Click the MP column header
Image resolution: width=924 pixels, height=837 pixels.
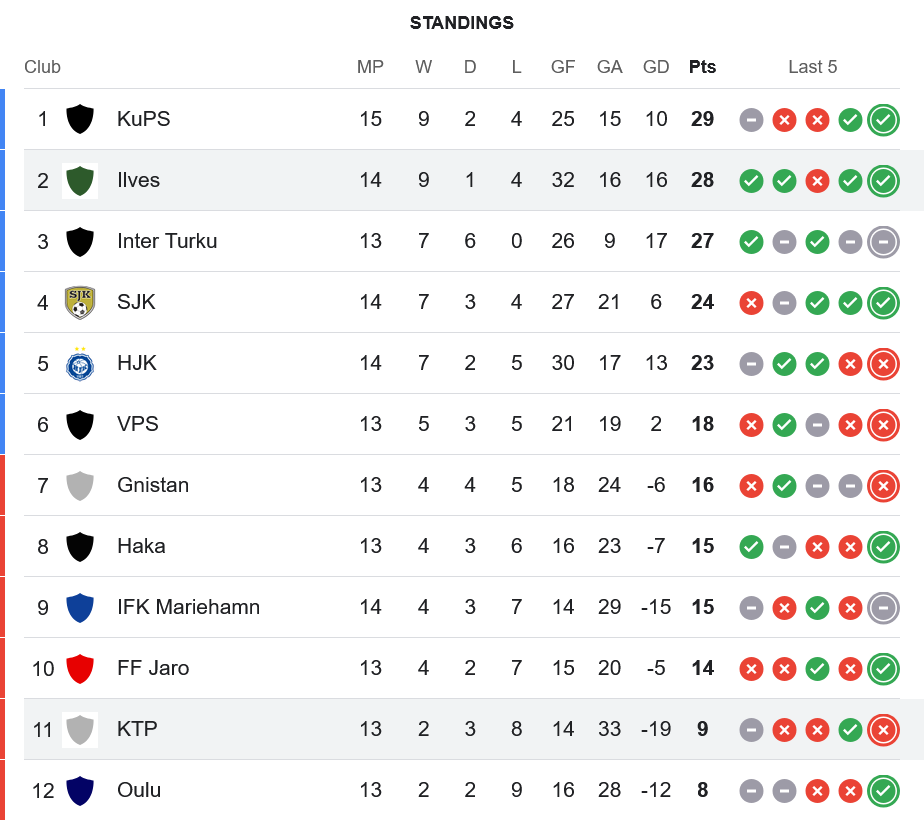coord(370,67)
